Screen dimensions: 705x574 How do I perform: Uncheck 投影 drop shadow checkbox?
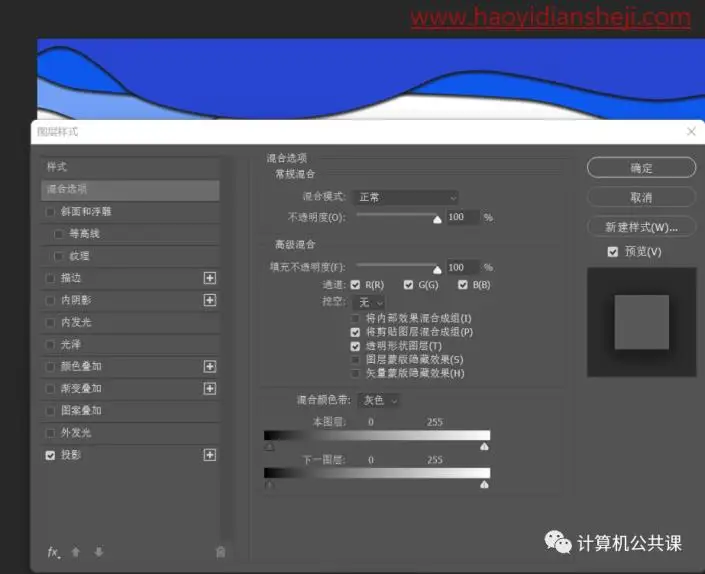click(50, 455)
